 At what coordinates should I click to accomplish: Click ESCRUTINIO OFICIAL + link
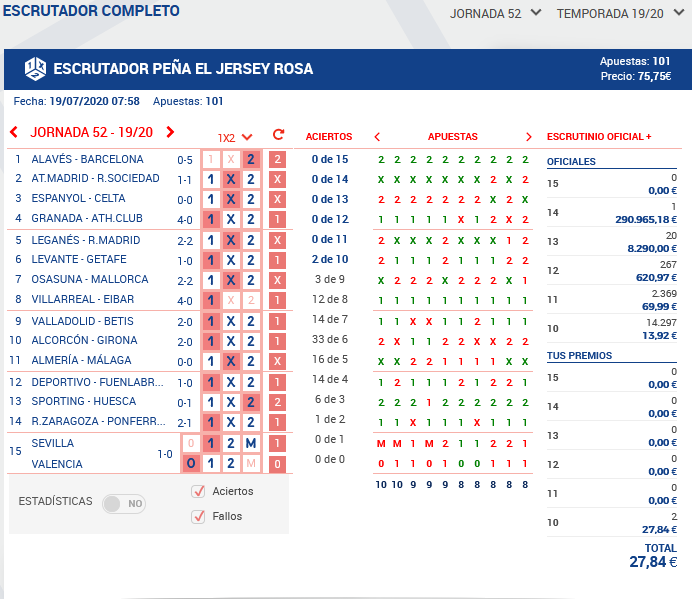click(599, 137)
